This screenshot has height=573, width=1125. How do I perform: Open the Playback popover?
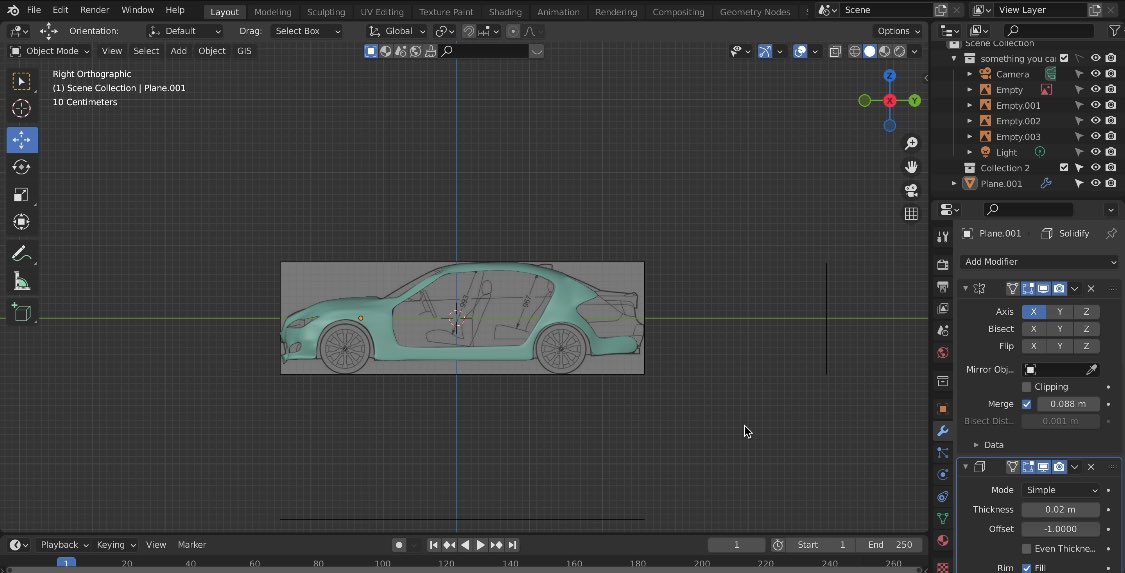64,544
